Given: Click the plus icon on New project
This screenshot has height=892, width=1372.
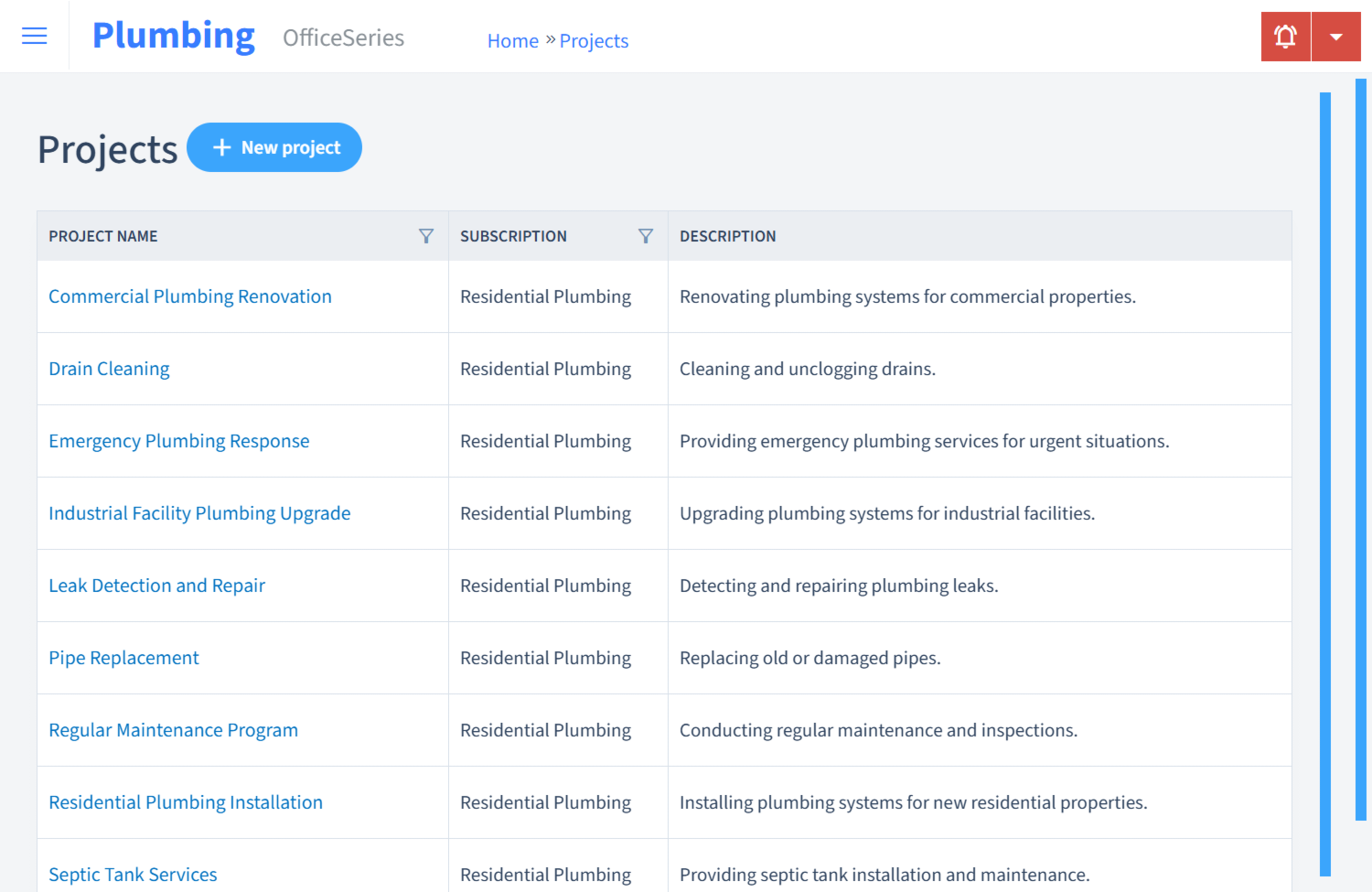Looking at the screenshot, I should [222, 147].
